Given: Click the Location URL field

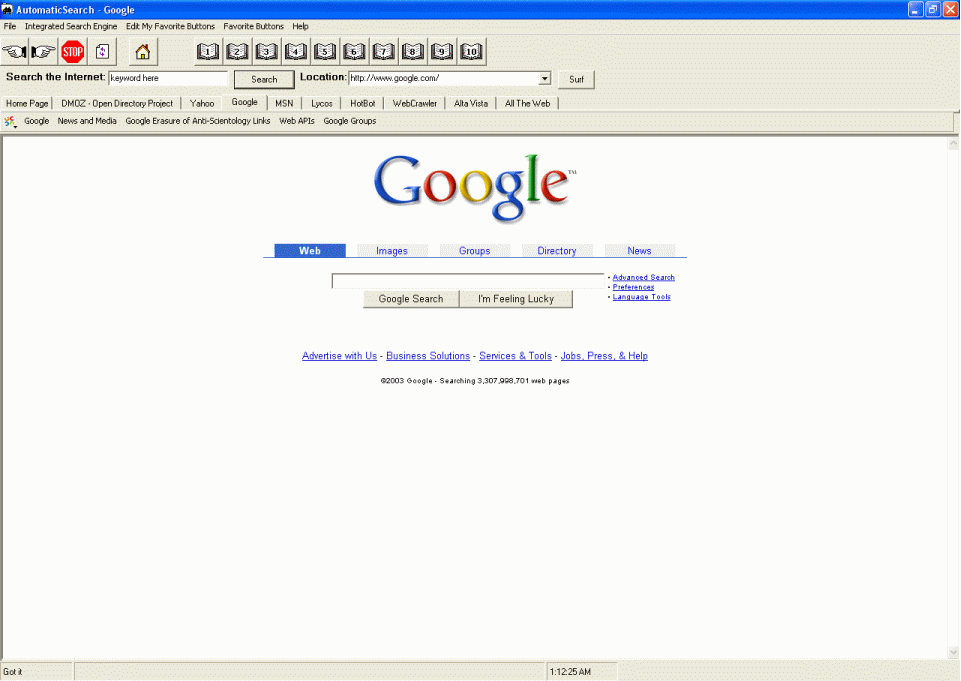Looking at the screenshot, I should (444, 78).
